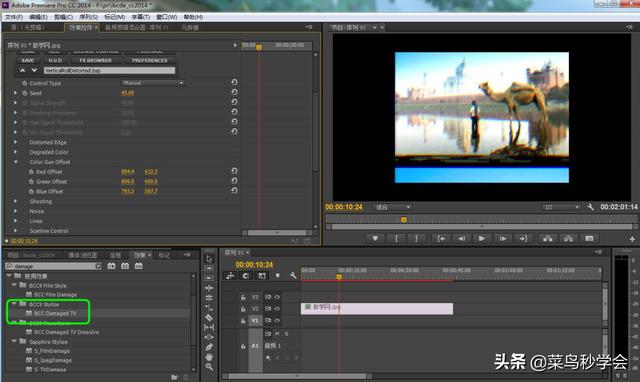Click the Extract button in Program Monitor

click(x=568, y=238)
